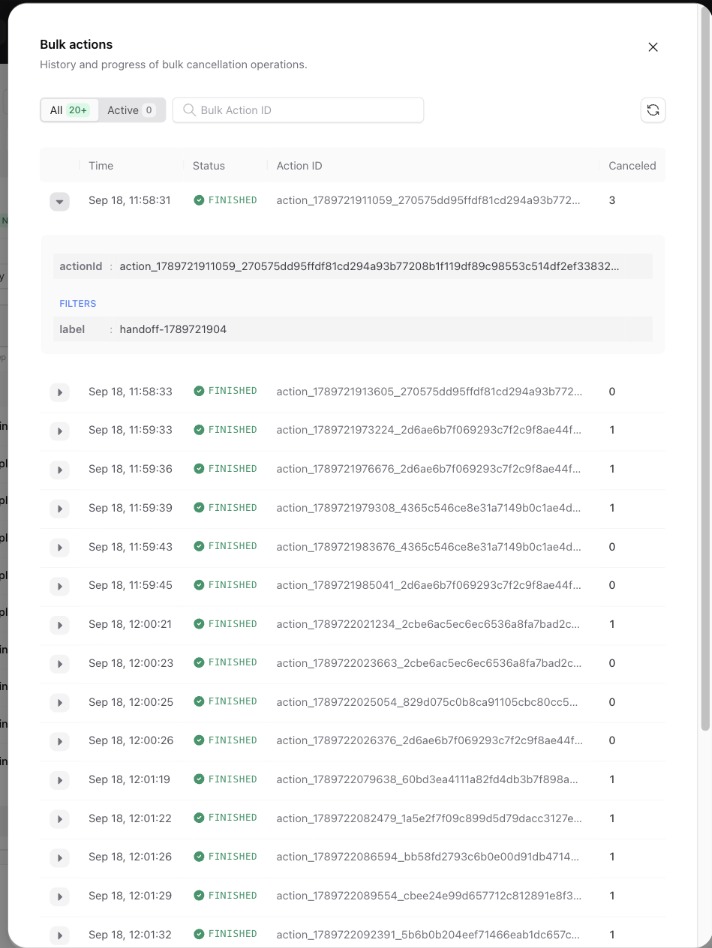Expand the Sep 18, 12:00:26 row
The height and width of the screenshot is (948, 712).
(59, 741)
